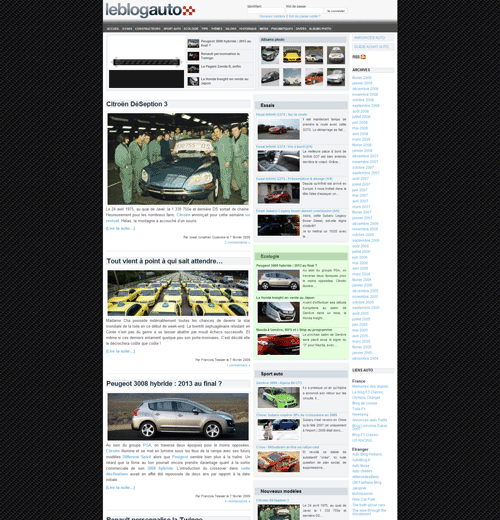Open SPORT AUTO menu item
This screenshot has width=500, height=520.
click(172, 29)
